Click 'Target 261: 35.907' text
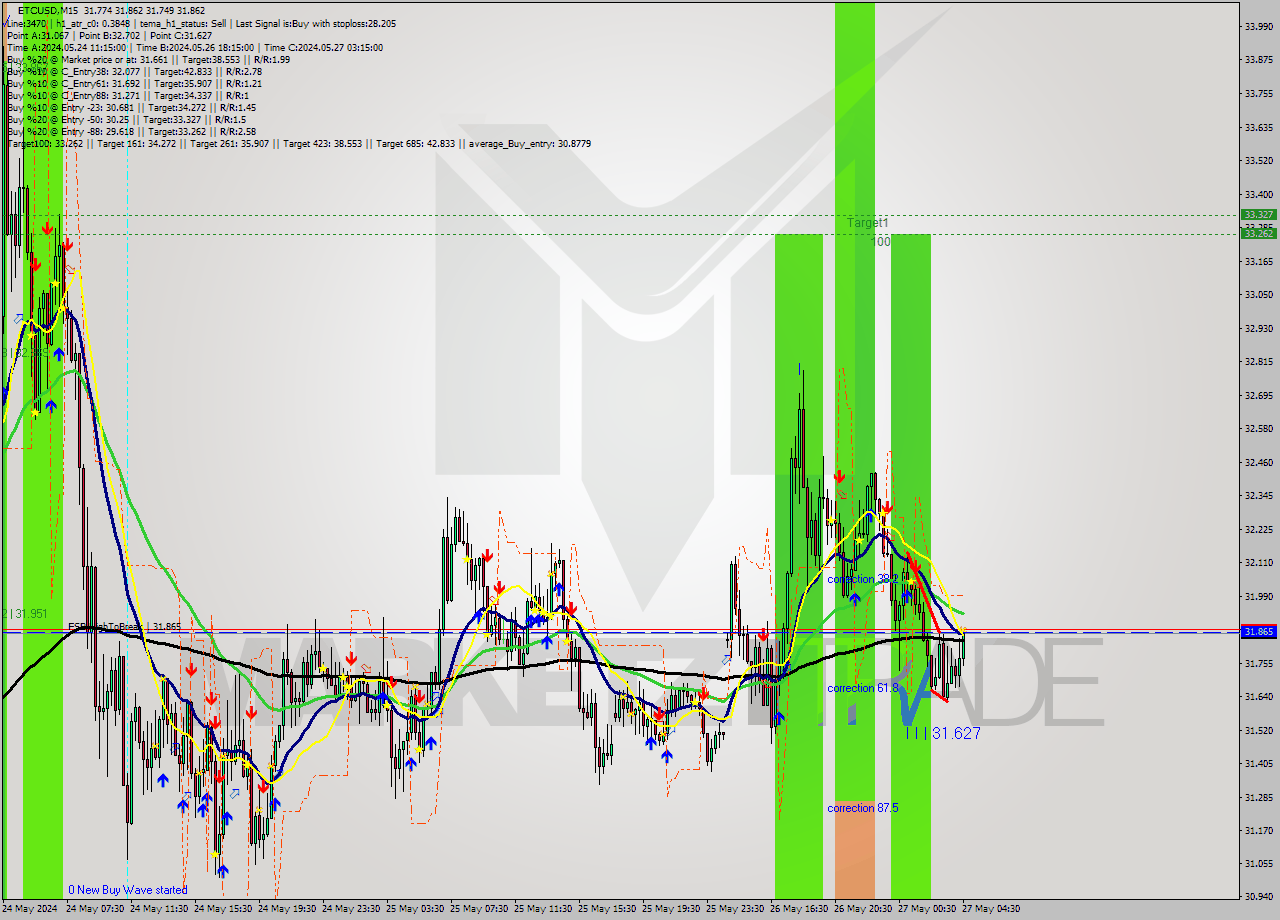This screenshot has width=1280, height=920. (x=230, y=143)
